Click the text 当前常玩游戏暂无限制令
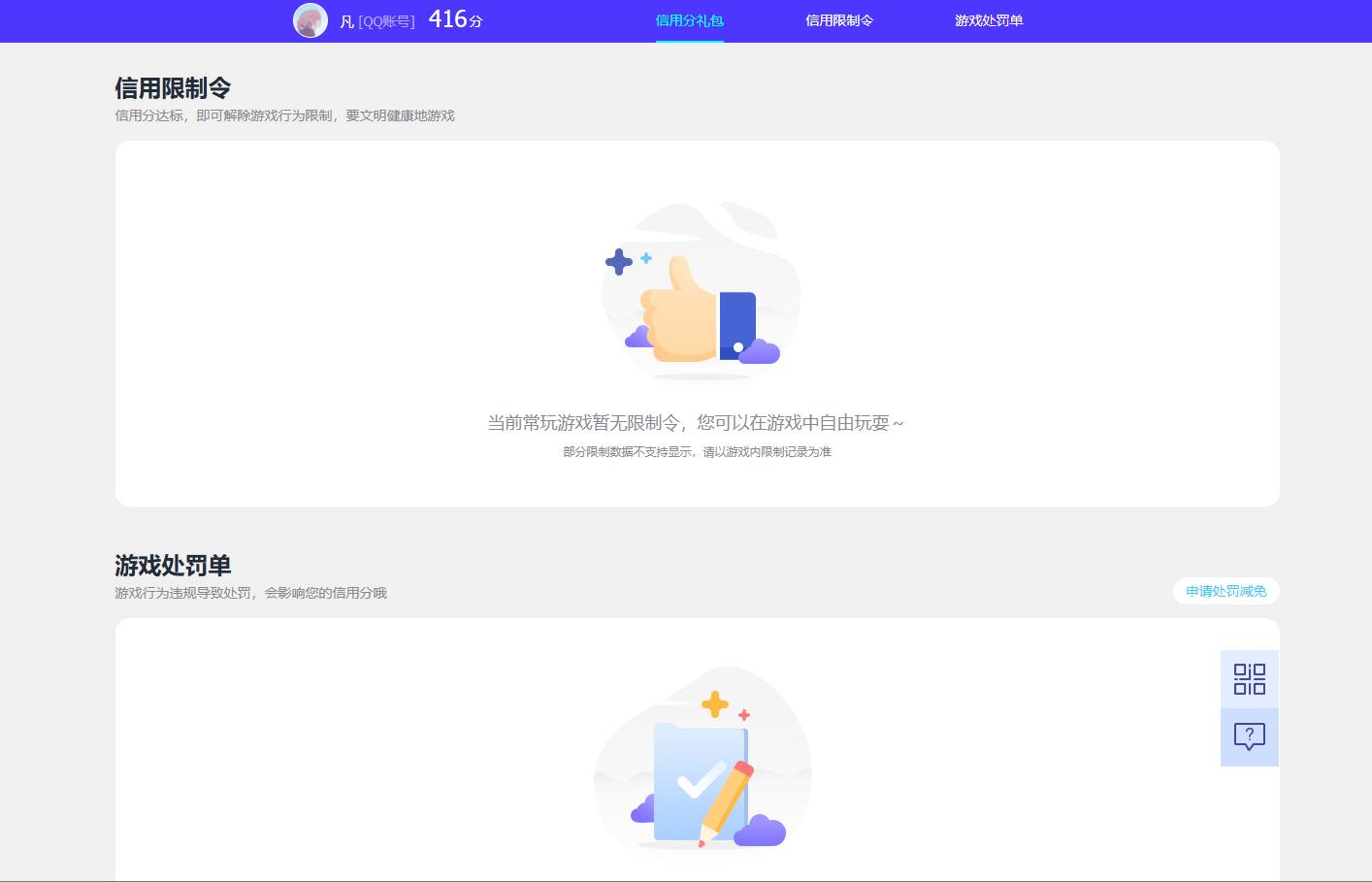Image resolution: width=1372 pixels, height=882 pixels. [583, 423]
